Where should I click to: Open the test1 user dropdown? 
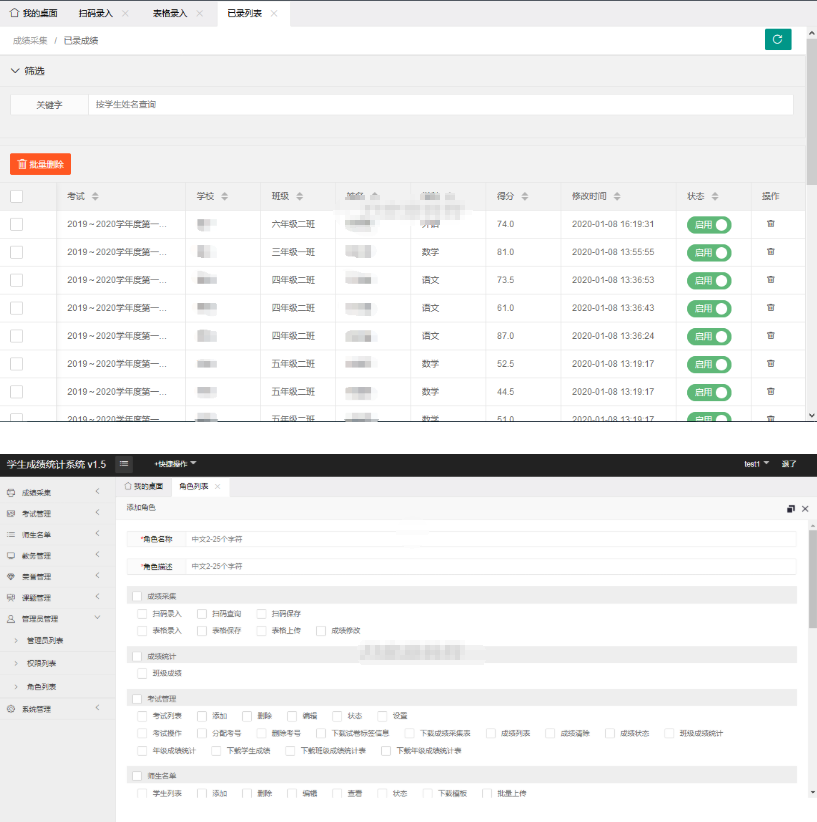pyautogui.click(x=757, y=464)
